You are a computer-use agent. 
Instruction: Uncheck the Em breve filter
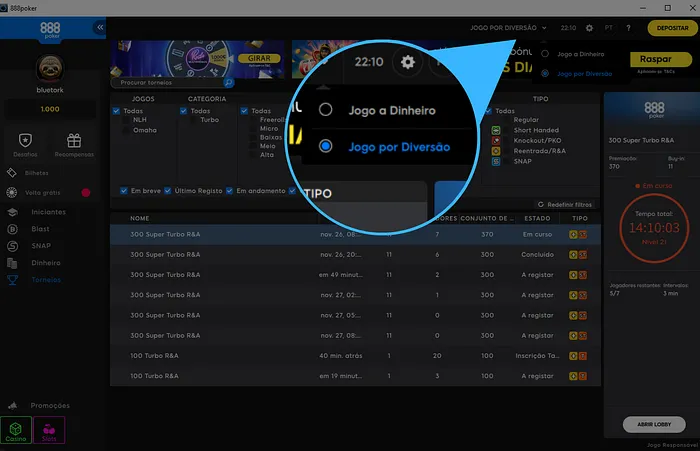pyautogui.click(x=124, y=191)
